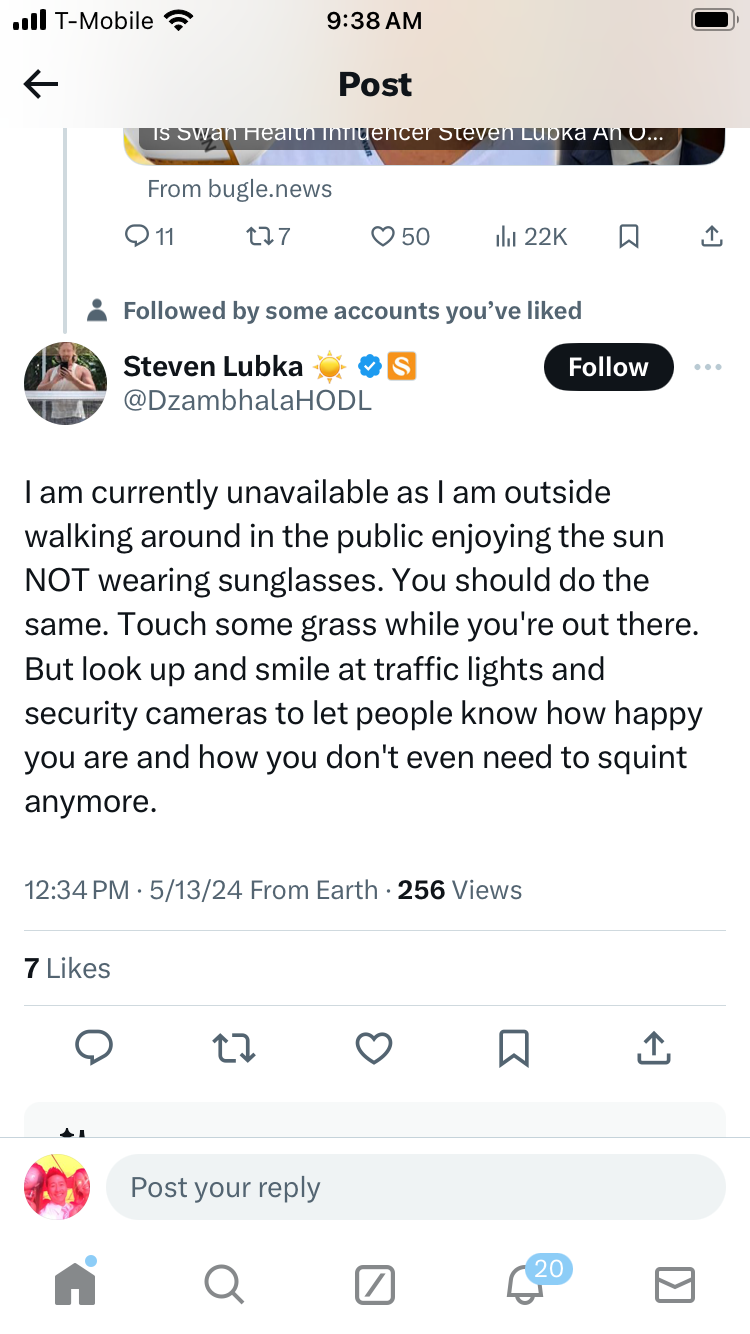View the 7 Likes list
Viewport: 750px width, 1334px height.
tap(67, 968)
